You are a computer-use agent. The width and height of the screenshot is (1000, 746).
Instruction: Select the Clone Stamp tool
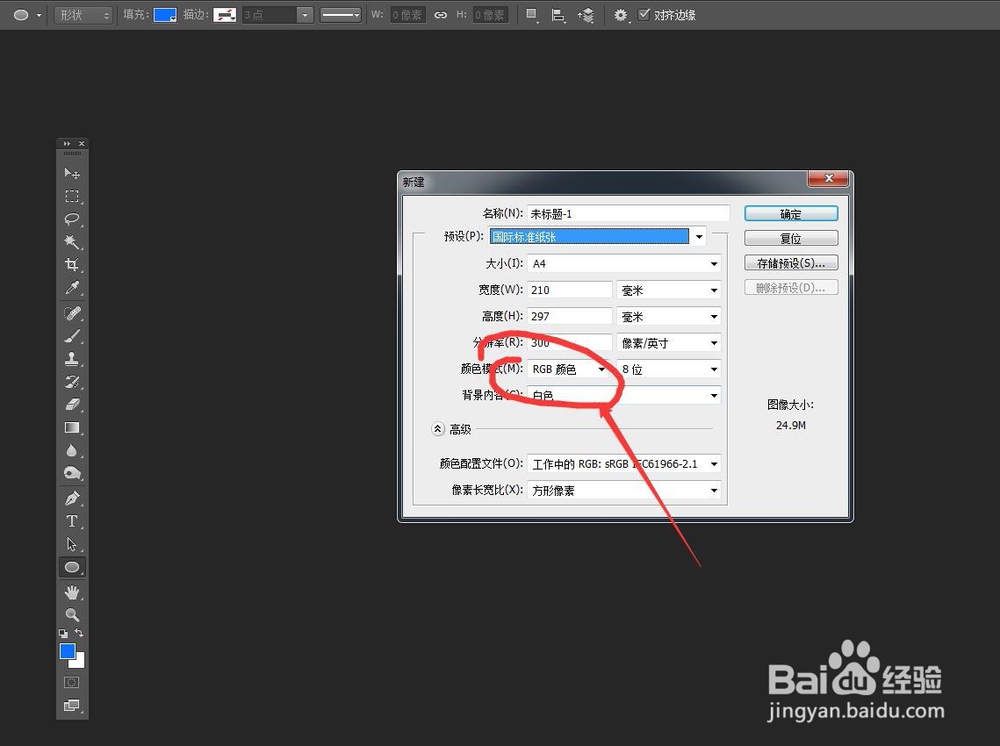[72, 359]
